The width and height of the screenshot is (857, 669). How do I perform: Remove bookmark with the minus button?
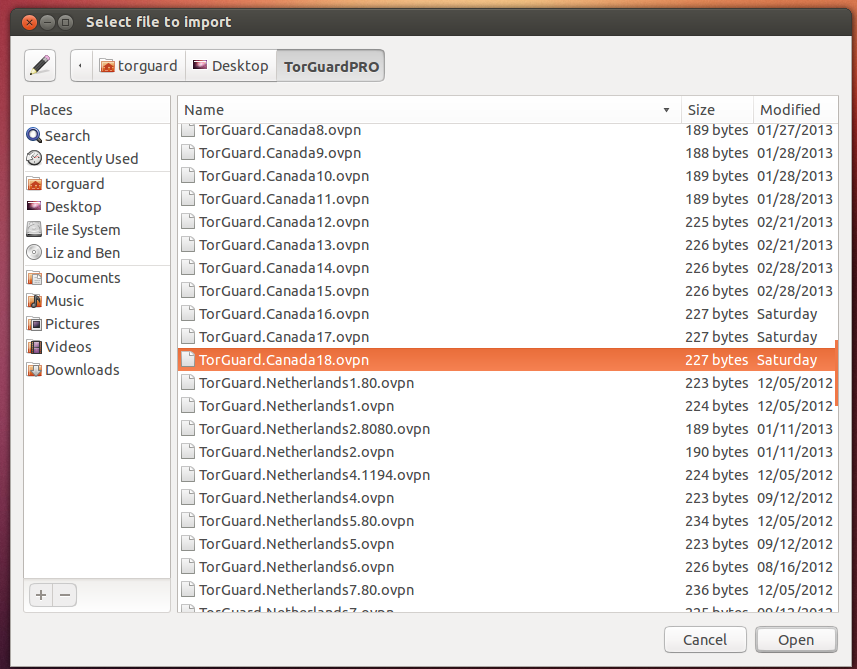pyautogui.click(x=64, y=595)
